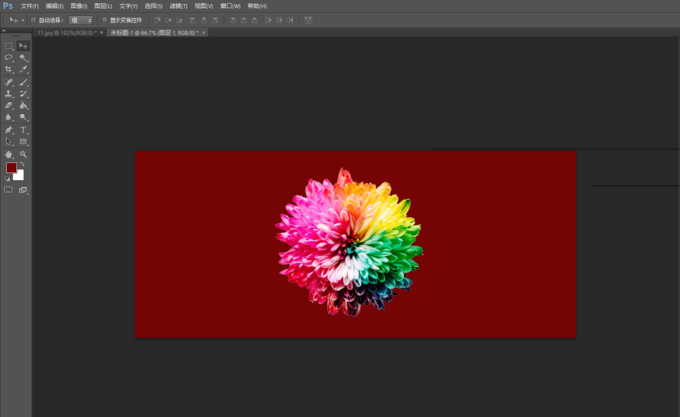Open the 选择 (Select) menu
This screenshot has width=680, height=417.
154,6
